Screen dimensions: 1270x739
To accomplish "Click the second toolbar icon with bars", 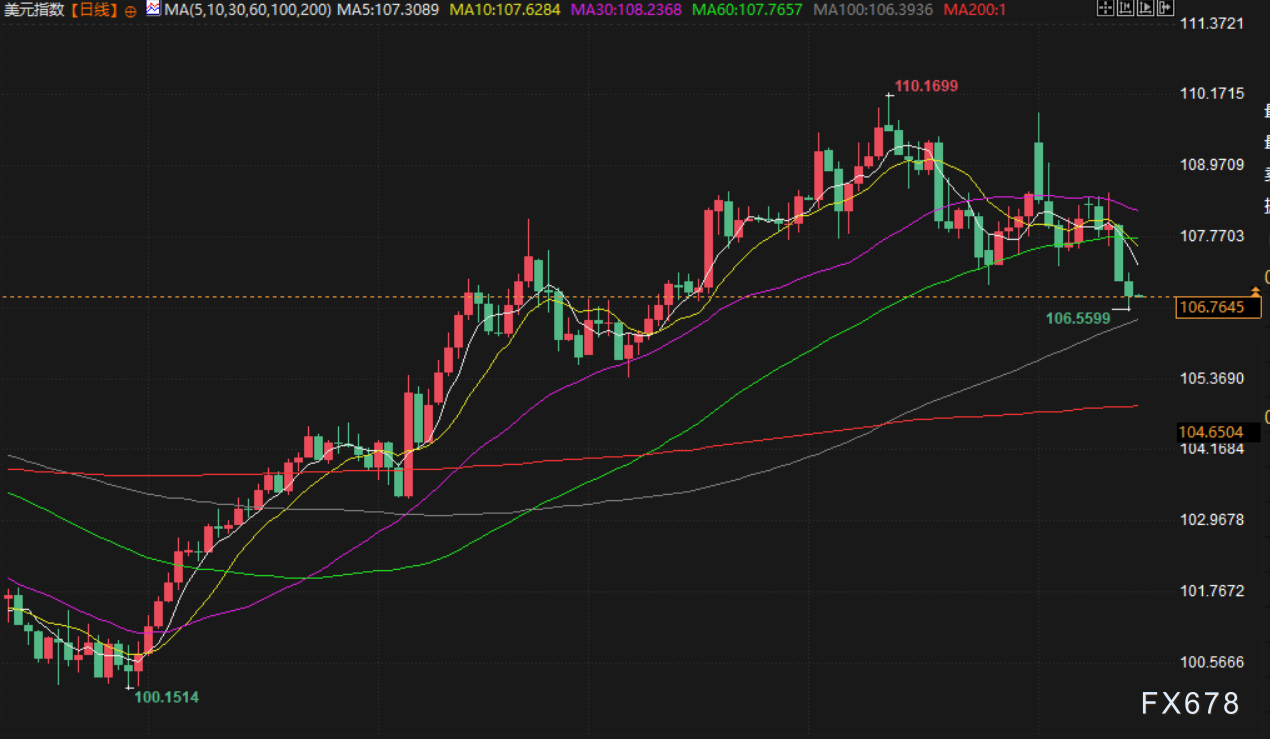I will click(1125, 9).
